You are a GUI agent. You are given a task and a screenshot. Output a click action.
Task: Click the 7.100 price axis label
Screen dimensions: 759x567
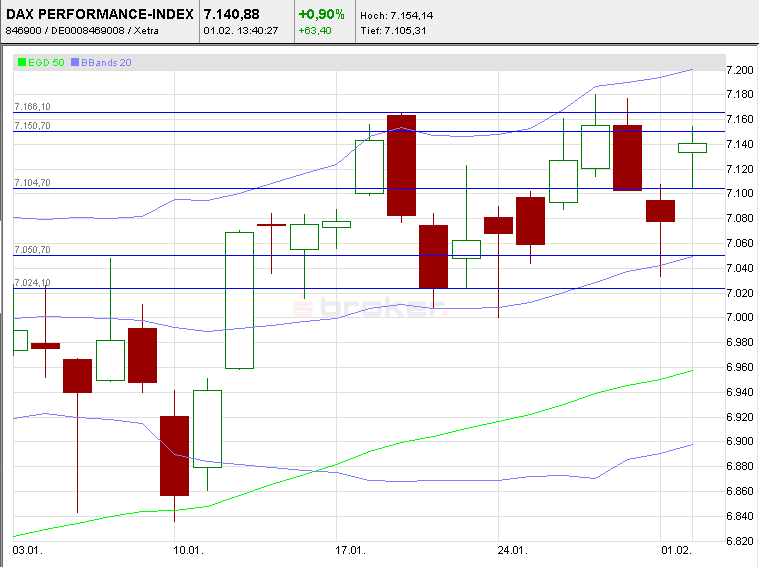coord(740,193)
